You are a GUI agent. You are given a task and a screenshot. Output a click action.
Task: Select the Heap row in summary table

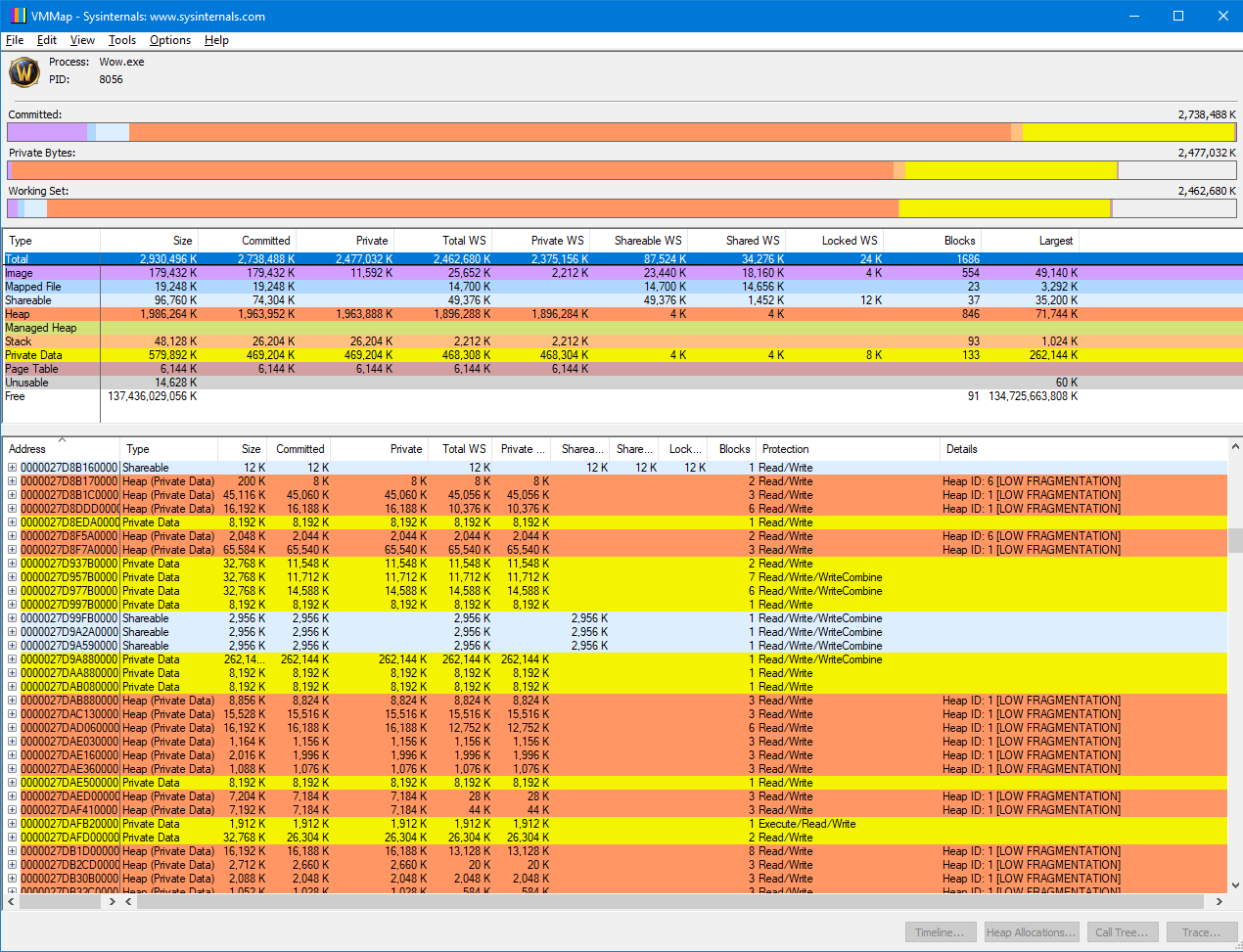(18, 314)
